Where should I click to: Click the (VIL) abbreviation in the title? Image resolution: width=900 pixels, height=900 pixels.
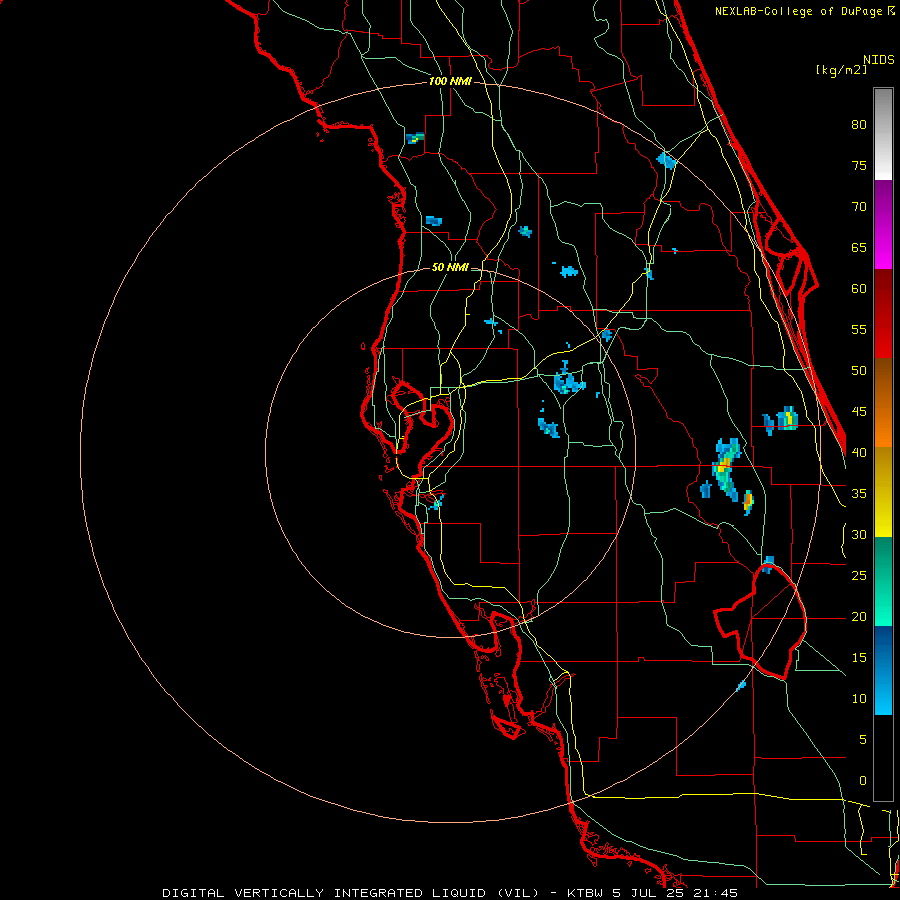(518, 893)
